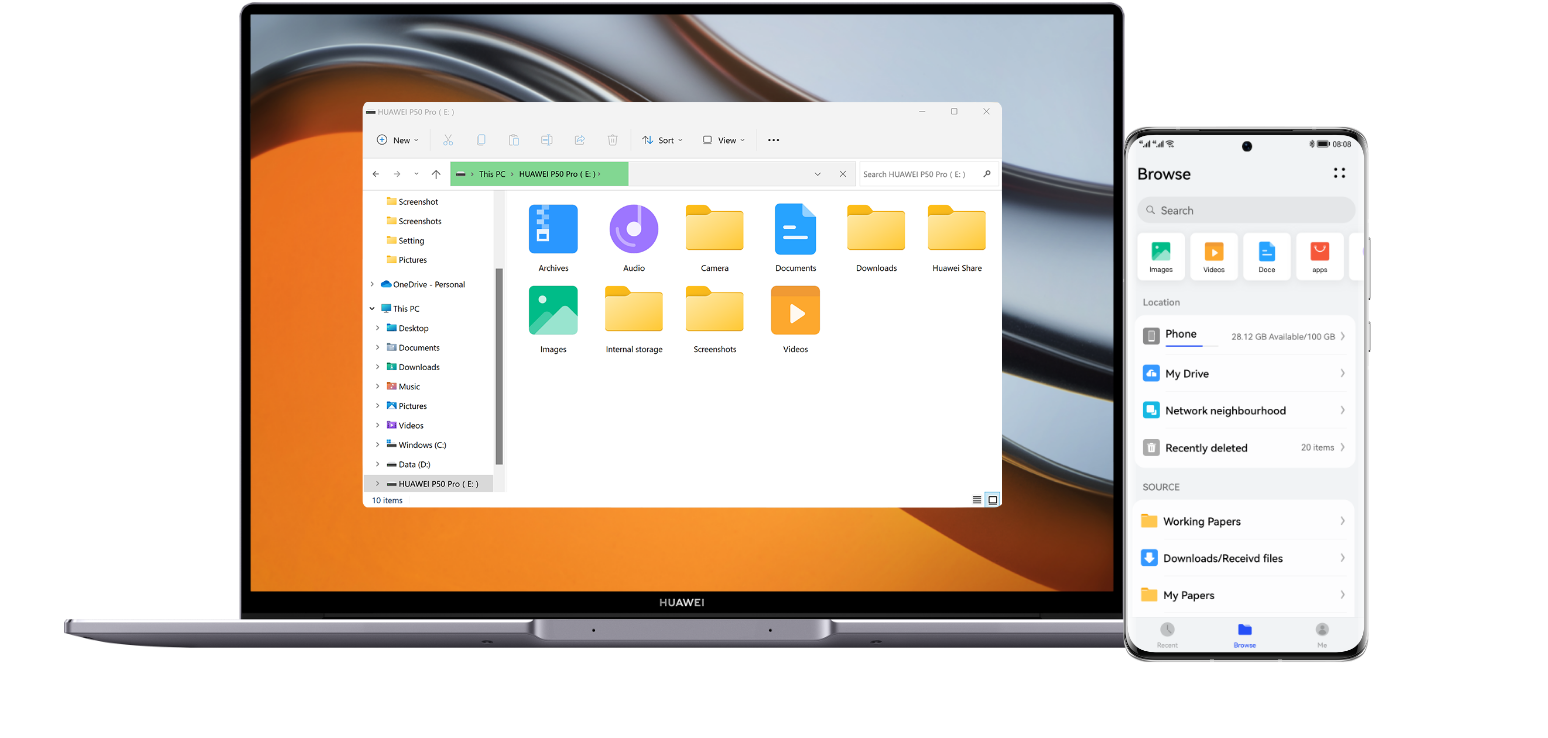Click the Share toolbar icon

pyautogui.click(x=580, y=140)
